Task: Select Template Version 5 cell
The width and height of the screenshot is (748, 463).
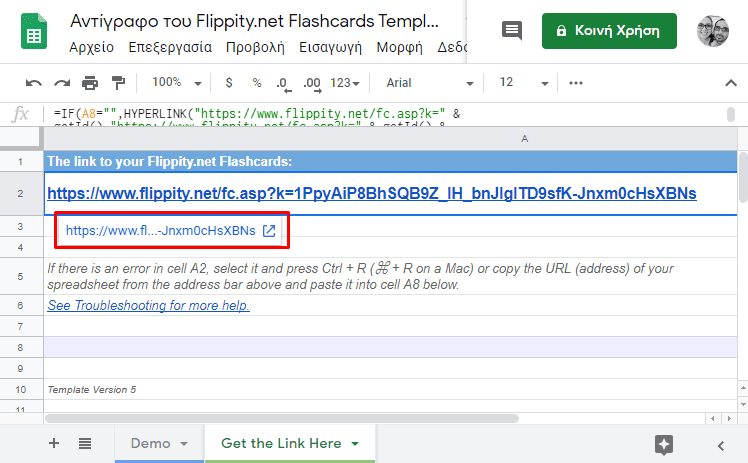Action: [x=390, y=390]
